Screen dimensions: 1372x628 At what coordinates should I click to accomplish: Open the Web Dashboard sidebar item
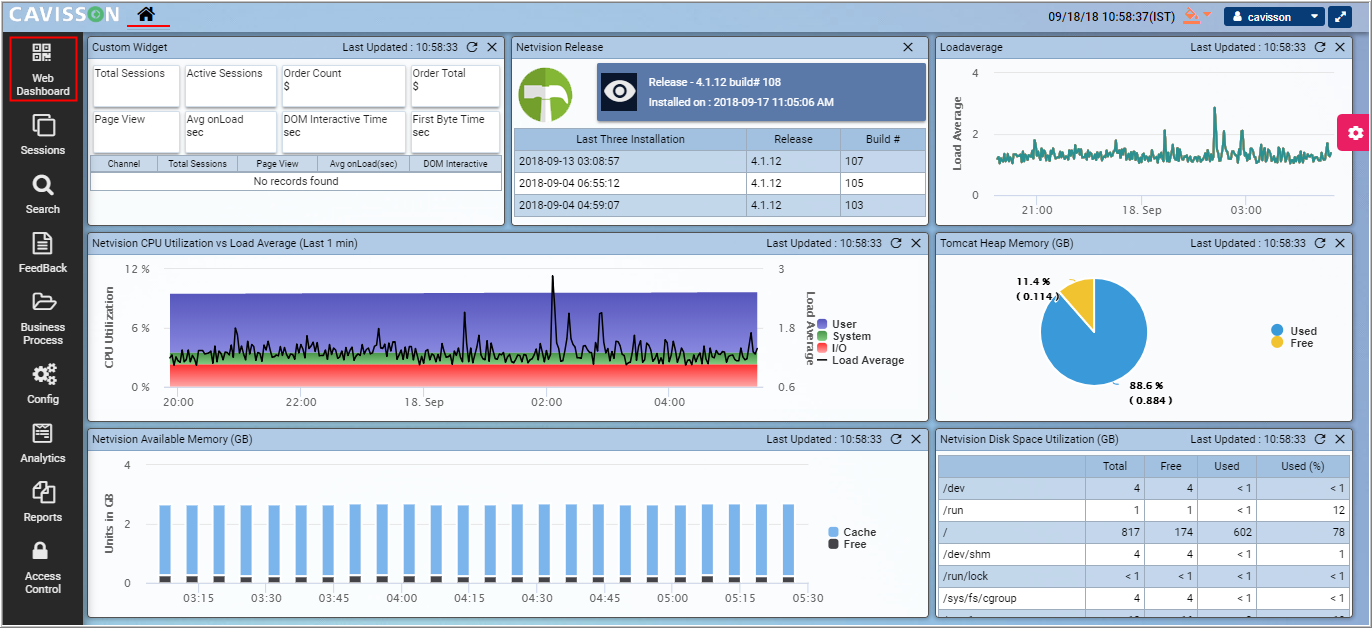click(x=43, y=69)
